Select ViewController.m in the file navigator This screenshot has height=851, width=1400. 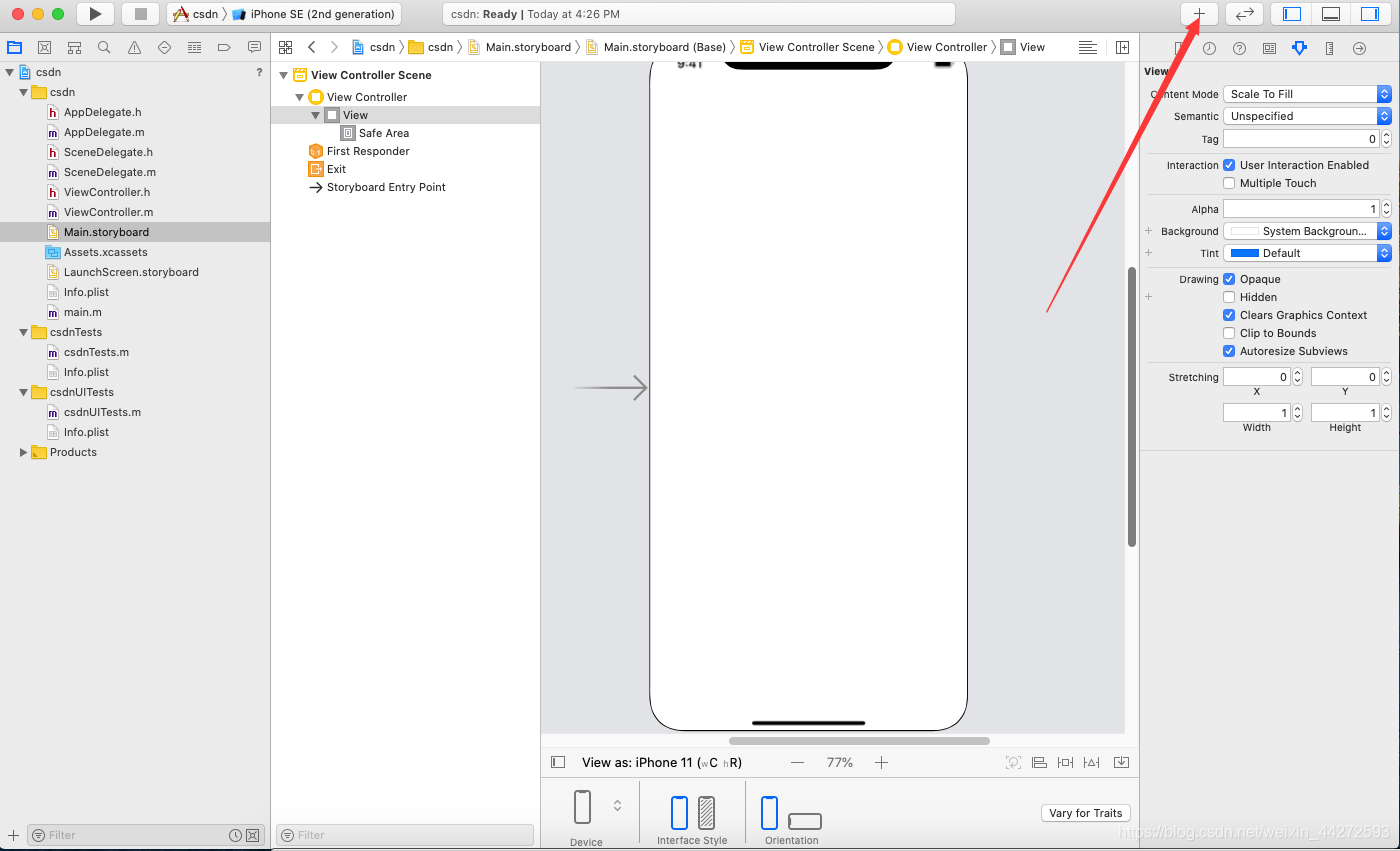click(108, 212)
